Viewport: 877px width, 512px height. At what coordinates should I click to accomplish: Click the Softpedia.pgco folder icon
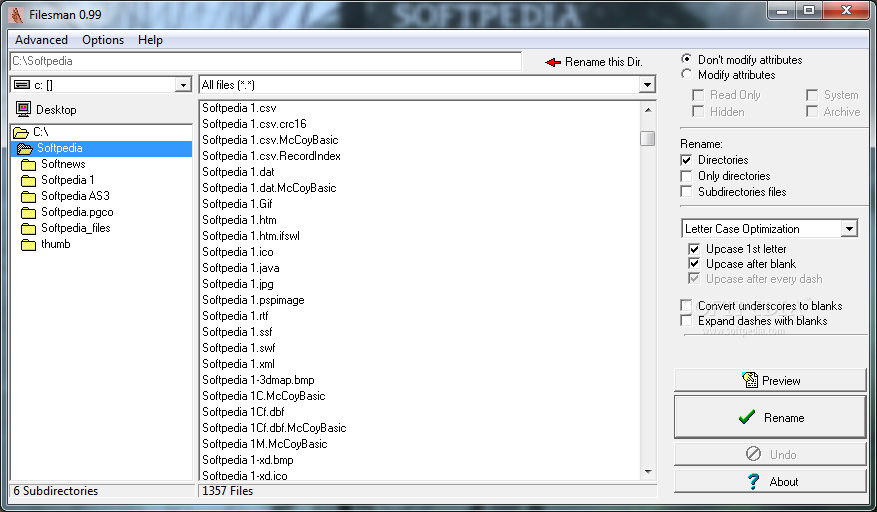(x=29, y=213)
